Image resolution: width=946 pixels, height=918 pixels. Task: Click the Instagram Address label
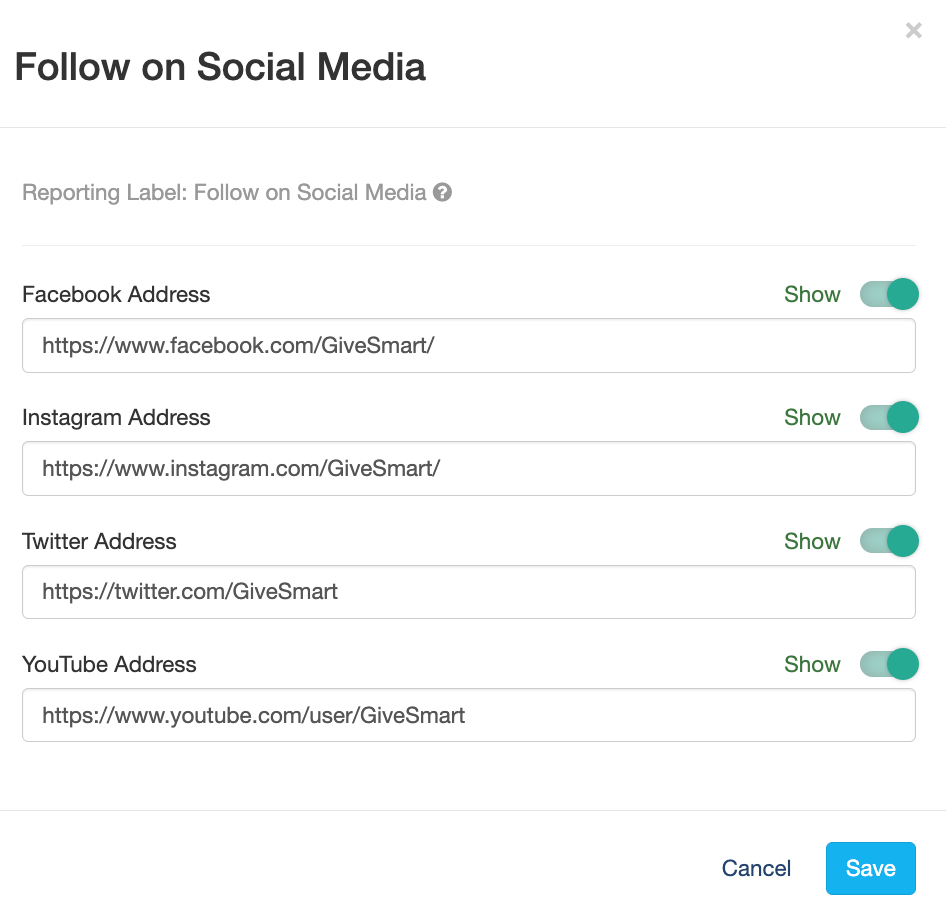(x=116, y=417)
